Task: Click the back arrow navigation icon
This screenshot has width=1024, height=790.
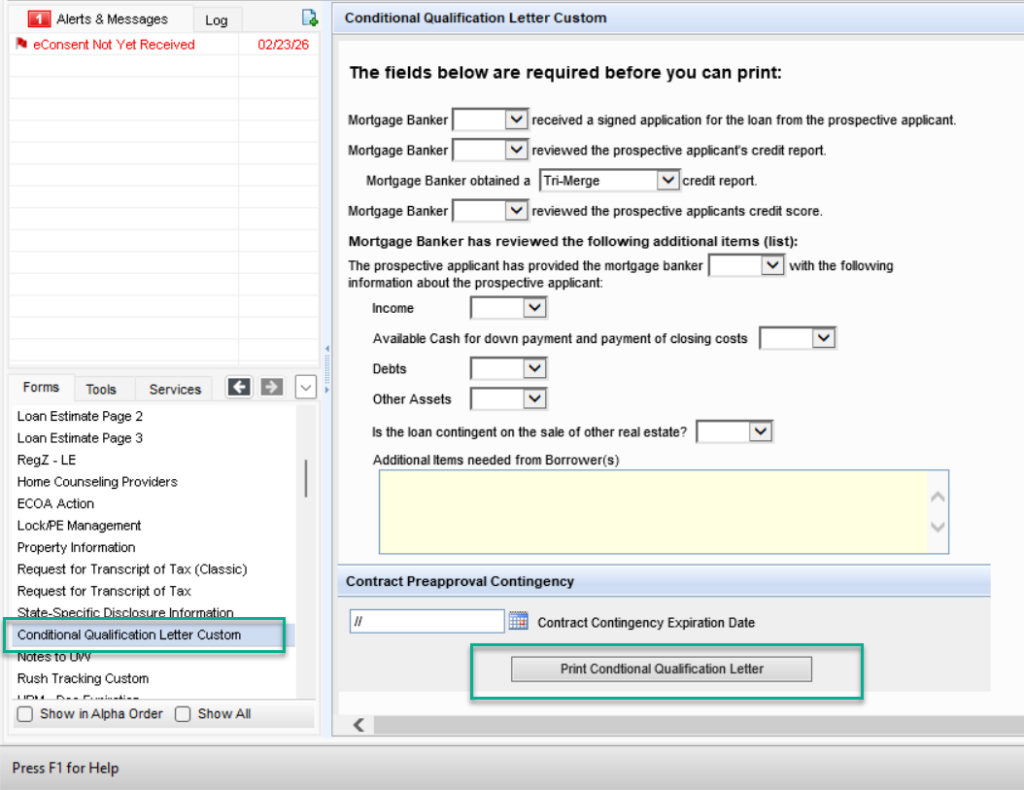Action: tap(239, 387)
